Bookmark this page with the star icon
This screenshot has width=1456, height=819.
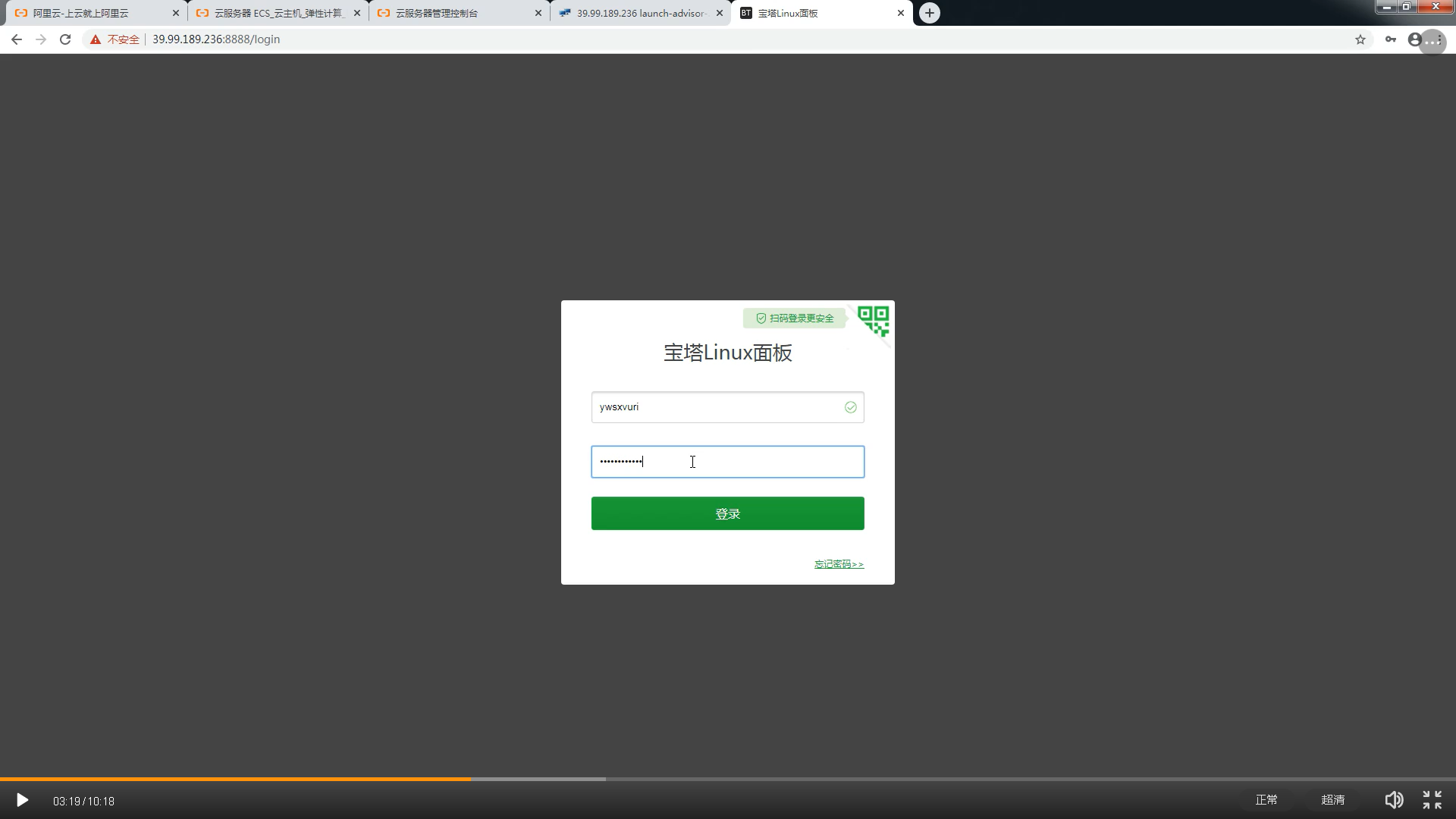[1360, 39]
